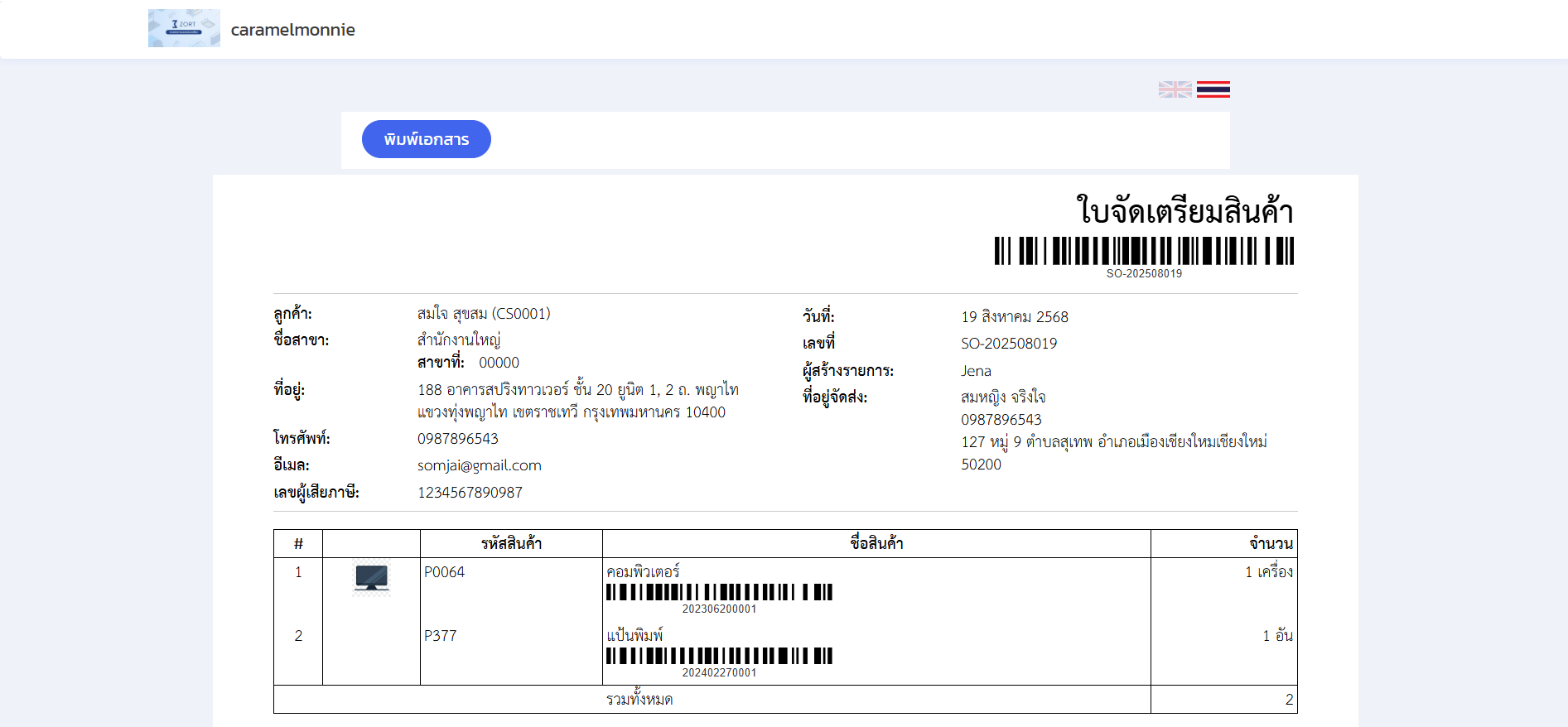Click customer phone 0987896543 under โทรศัพท์

pyautogui.click(x=458, y=439)
